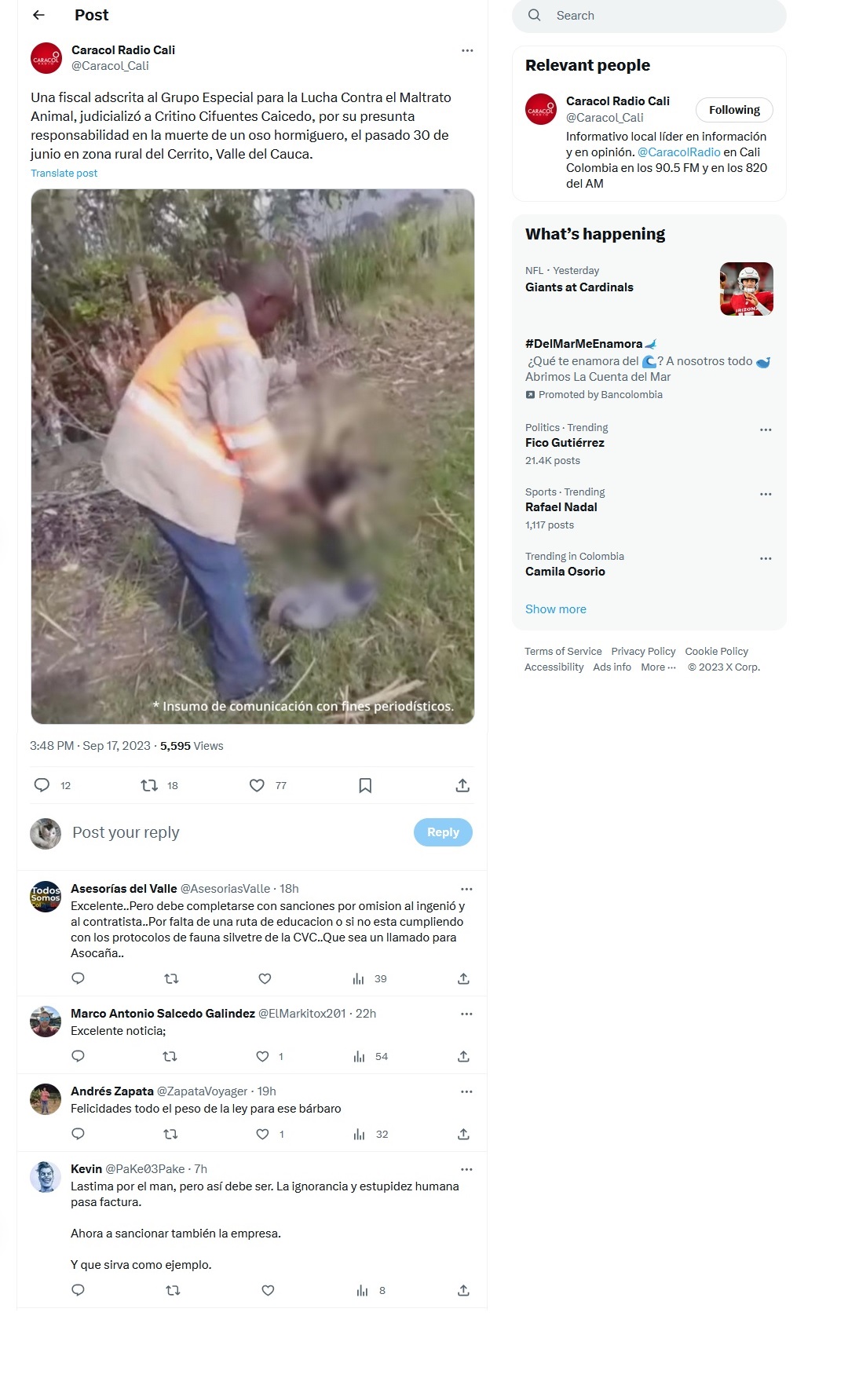This screenshot has width=848, height=1400.
Task: Click the Post your reply field
Action: 236,832
